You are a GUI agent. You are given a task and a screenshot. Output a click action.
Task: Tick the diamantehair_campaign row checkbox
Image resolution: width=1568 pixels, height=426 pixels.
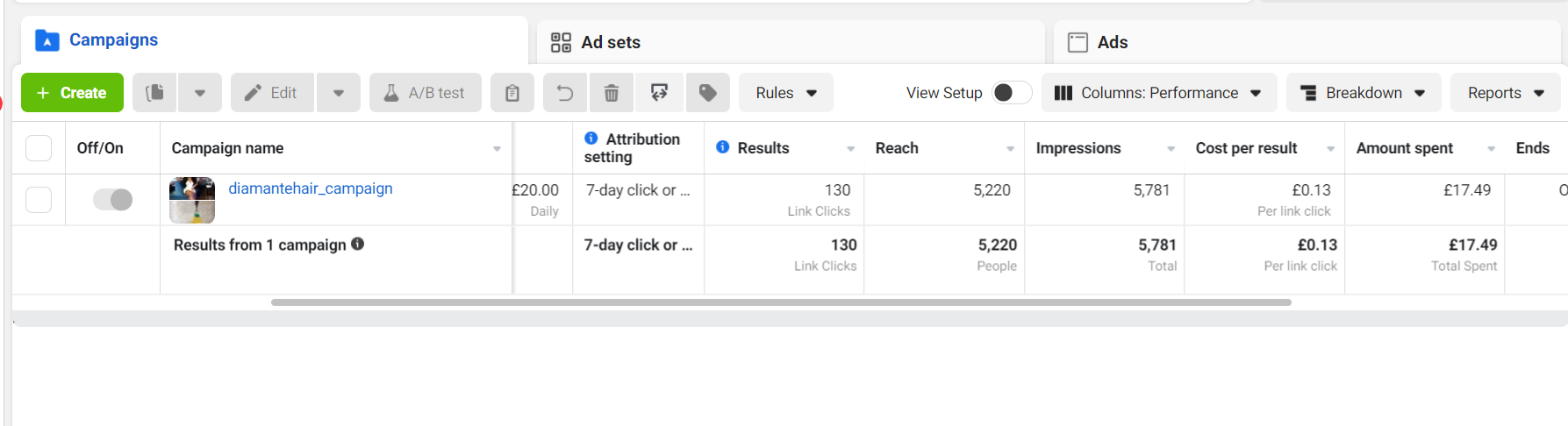(39, 200)
